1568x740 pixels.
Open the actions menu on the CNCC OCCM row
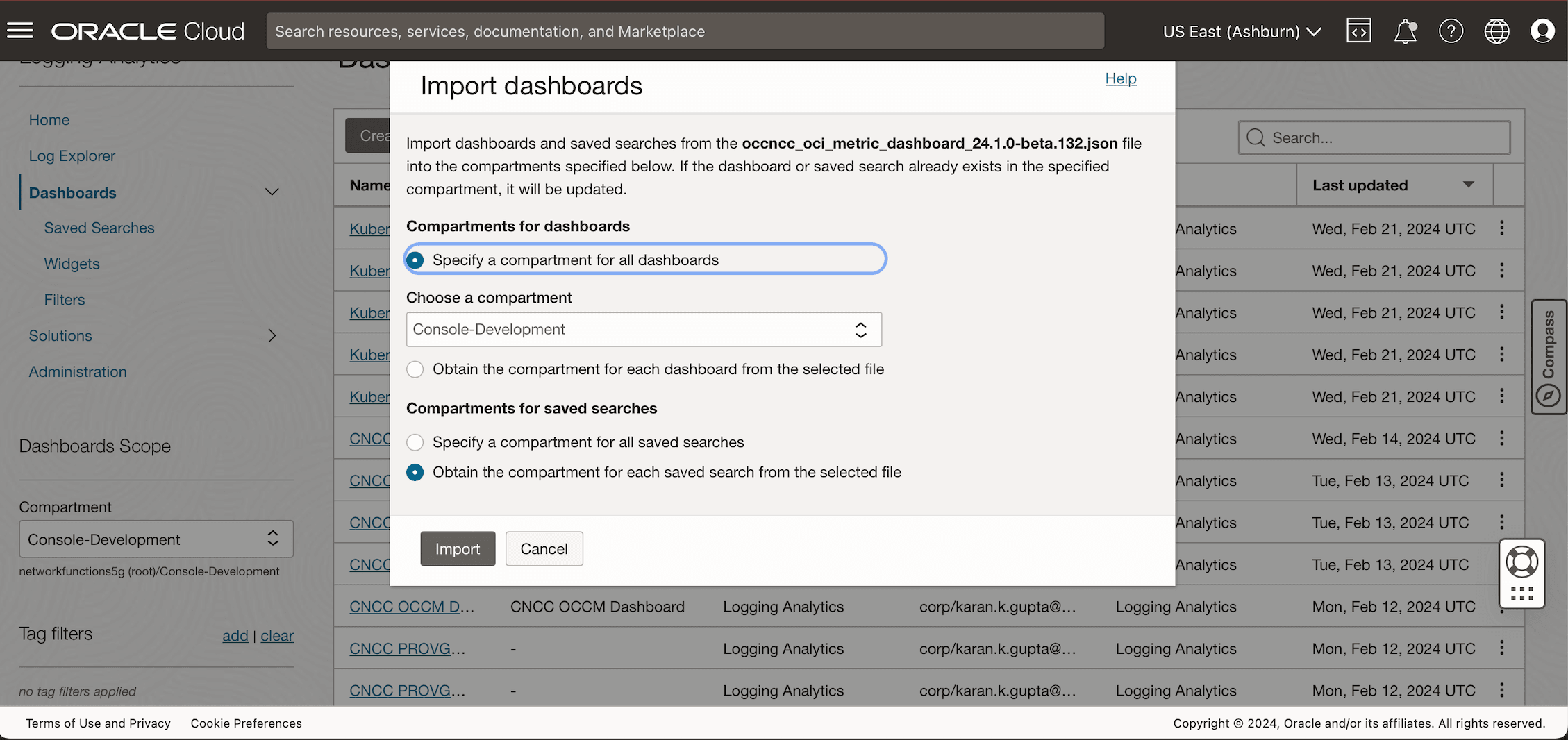pyautogui.click(x=1501, y=606)
